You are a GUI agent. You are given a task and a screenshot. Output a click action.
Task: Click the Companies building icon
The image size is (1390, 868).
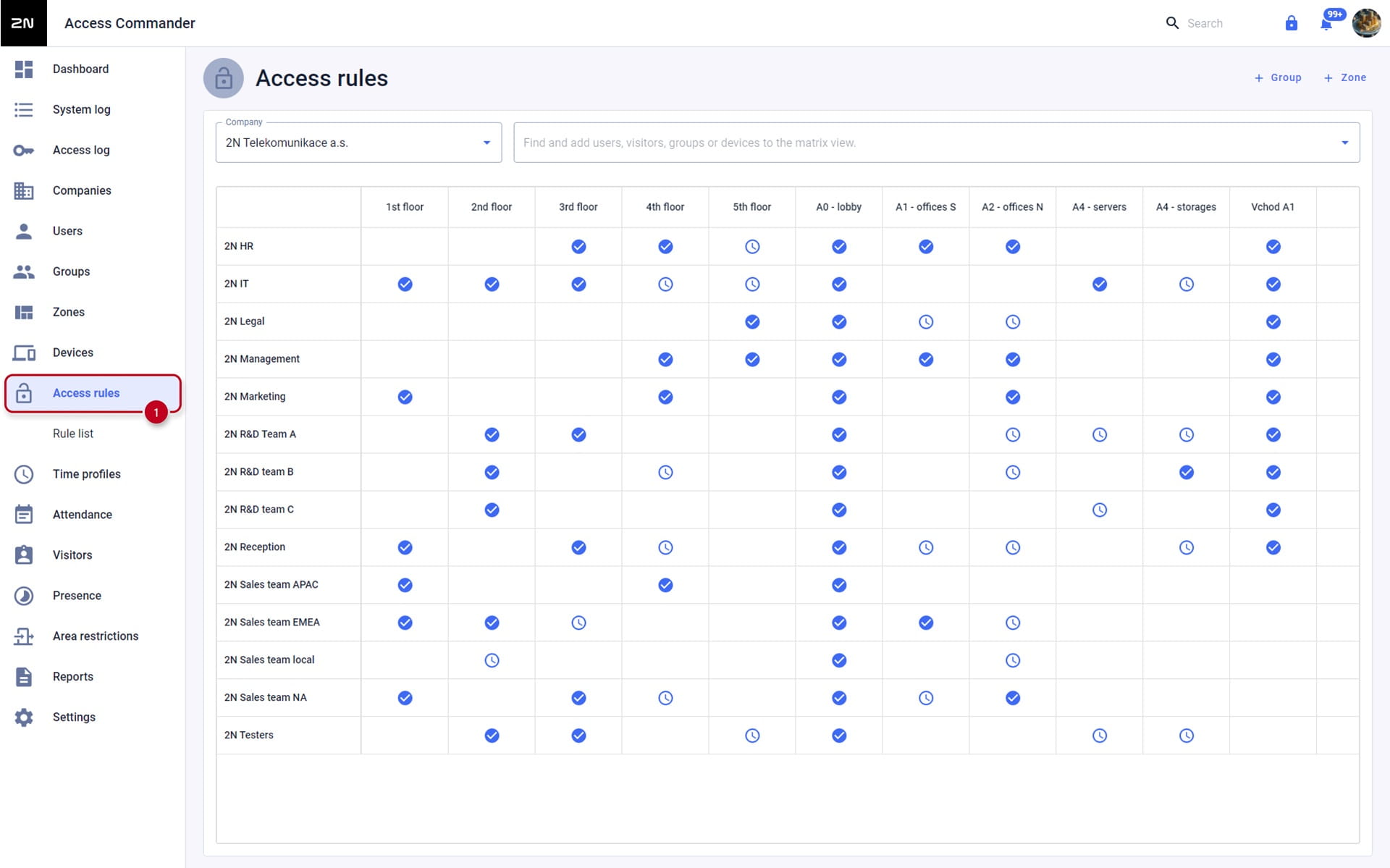[24, 190]
